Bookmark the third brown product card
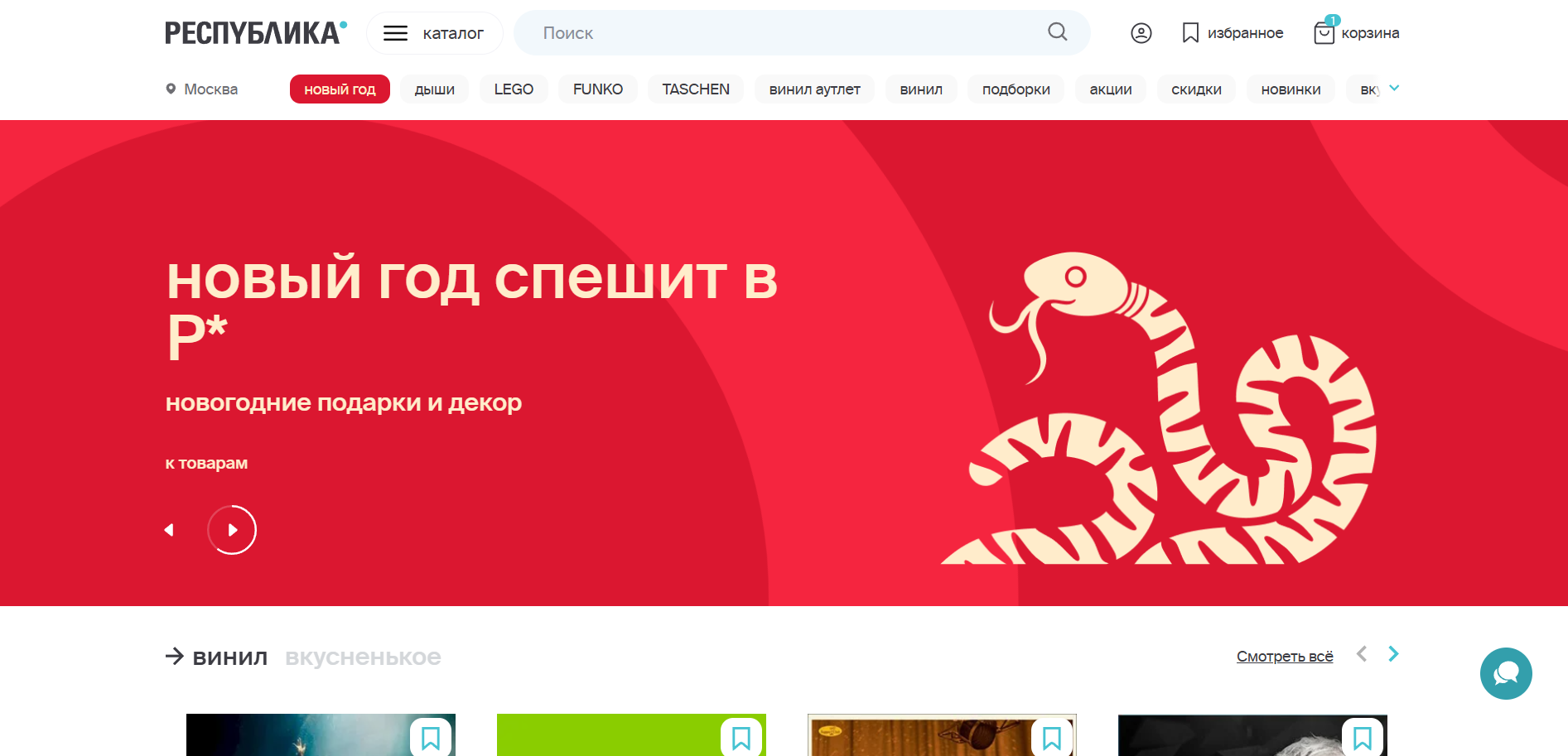The width and height of the screenshot is (1568, 756). (1052, 737)
